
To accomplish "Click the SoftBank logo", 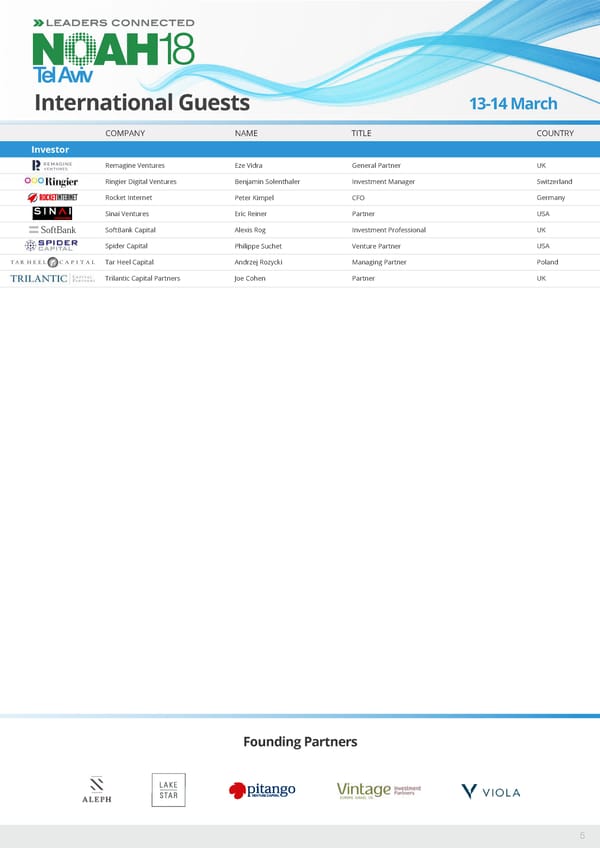I will pos(52,230).
